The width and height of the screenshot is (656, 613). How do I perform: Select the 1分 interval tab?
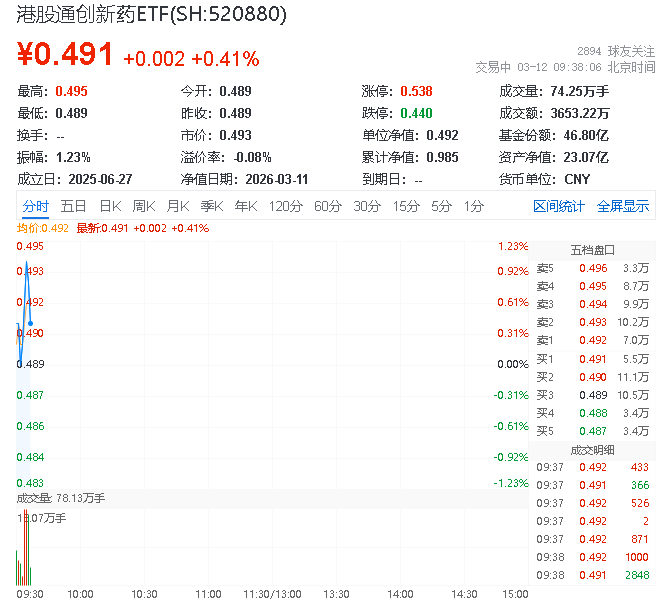pyautogui.click(x=473, y=206)
